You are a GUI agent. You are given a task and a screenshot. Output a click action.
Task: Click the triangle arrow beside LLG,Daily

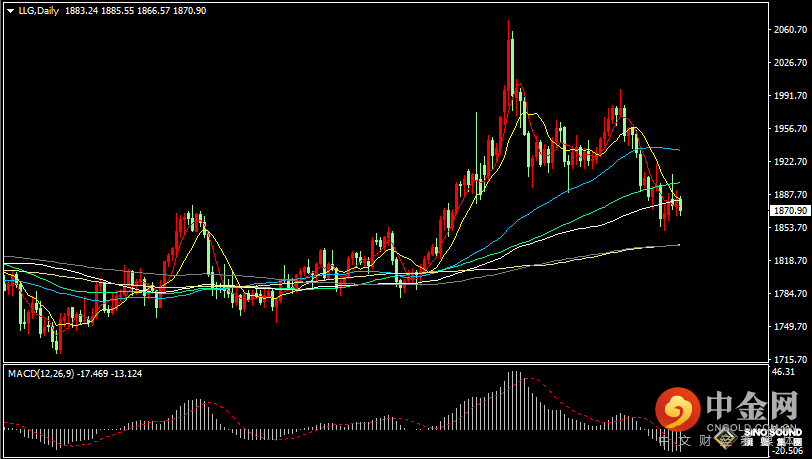[x=9, y=10]
